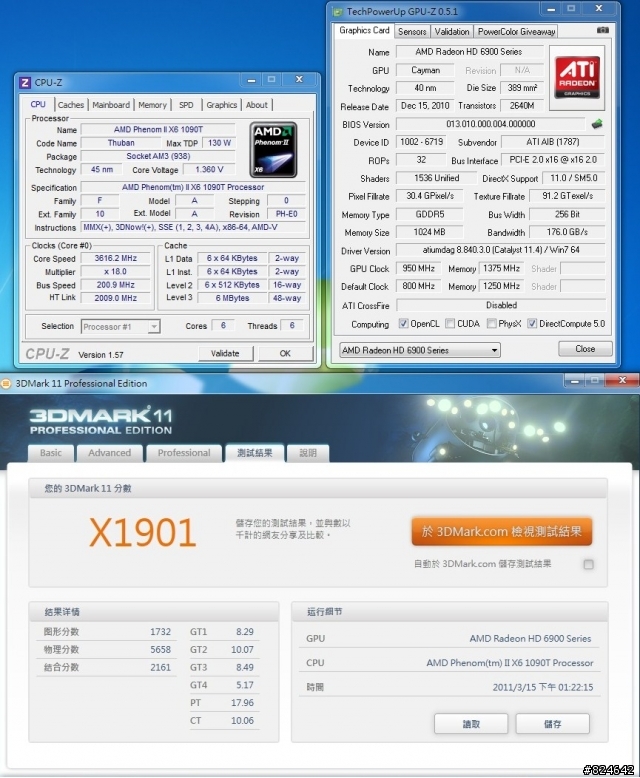This screenshot has width=640, height=778.
Task: Open the AMD Radeon HD 6900 Series dropdown
Action: click(419, 350)
